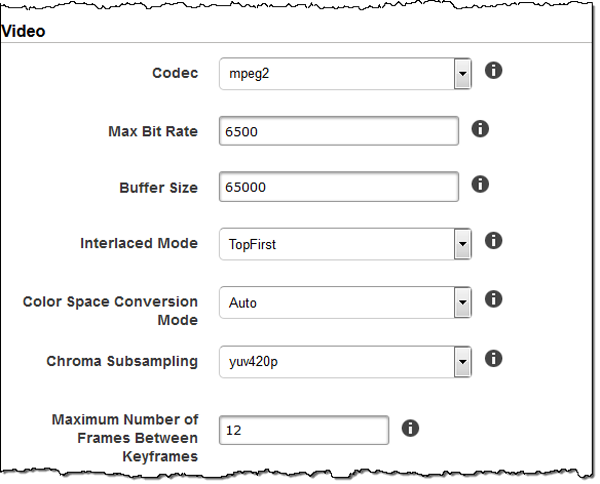Viewport: 600px width, 484px height.
Task: Click the Interlaced Mode info icon
Action: point(493,241)
